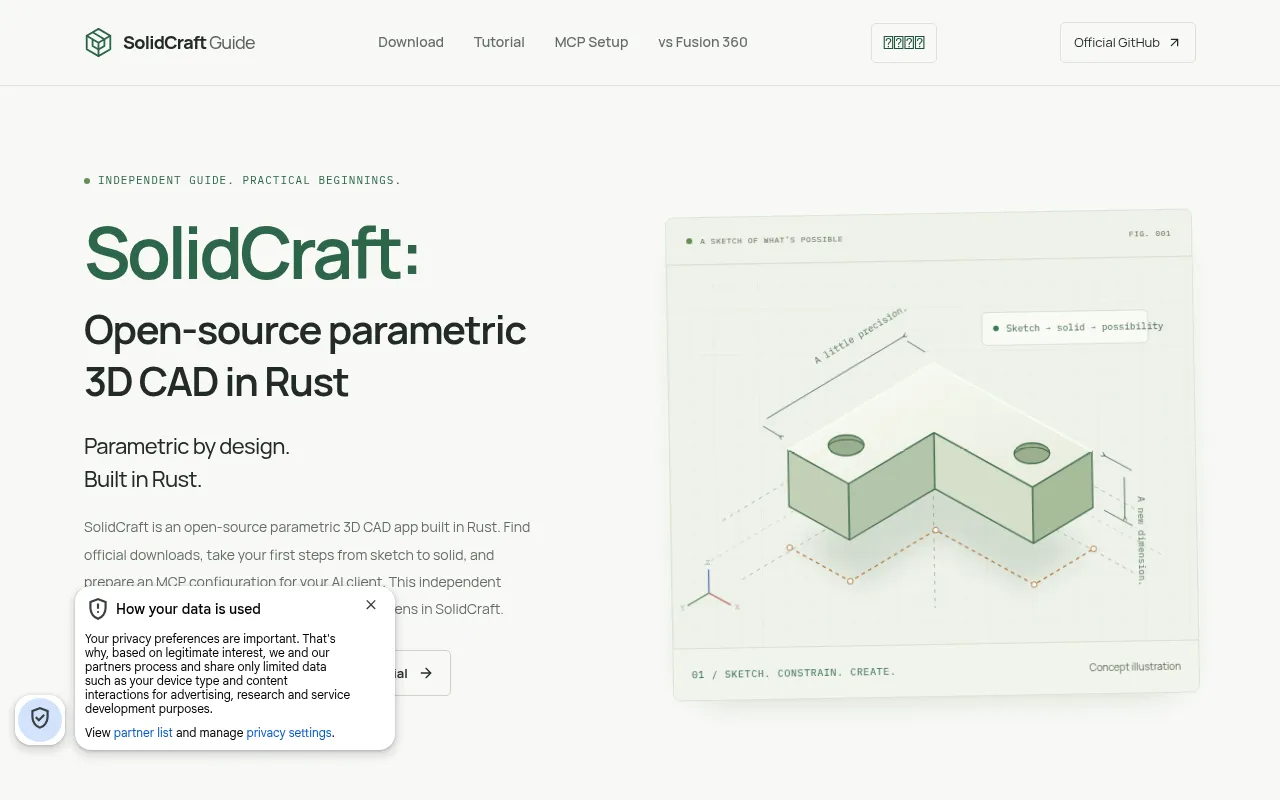This screenshot has height=800, width=1280.
Task: Click the 'SolidCraft:' hero headline
Action: 253,254
